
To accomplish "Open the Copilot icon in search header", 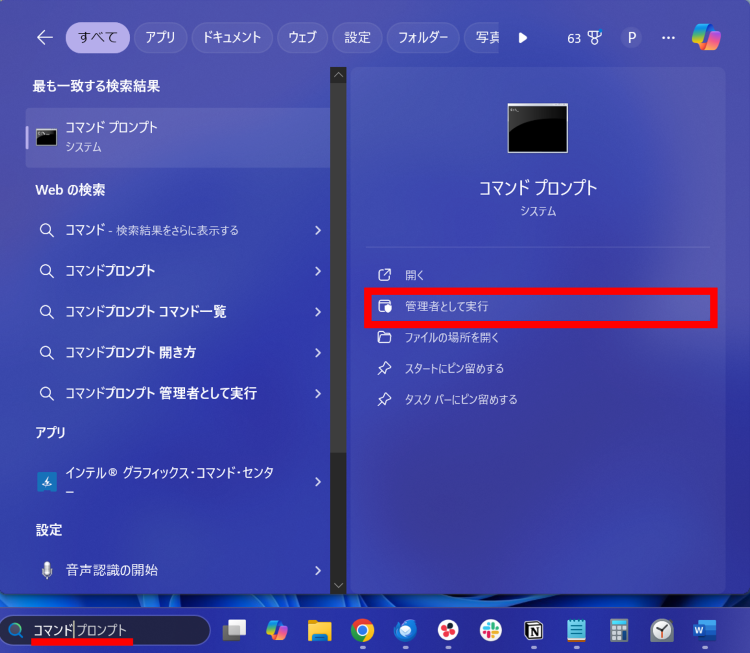I will click(706, 37).
